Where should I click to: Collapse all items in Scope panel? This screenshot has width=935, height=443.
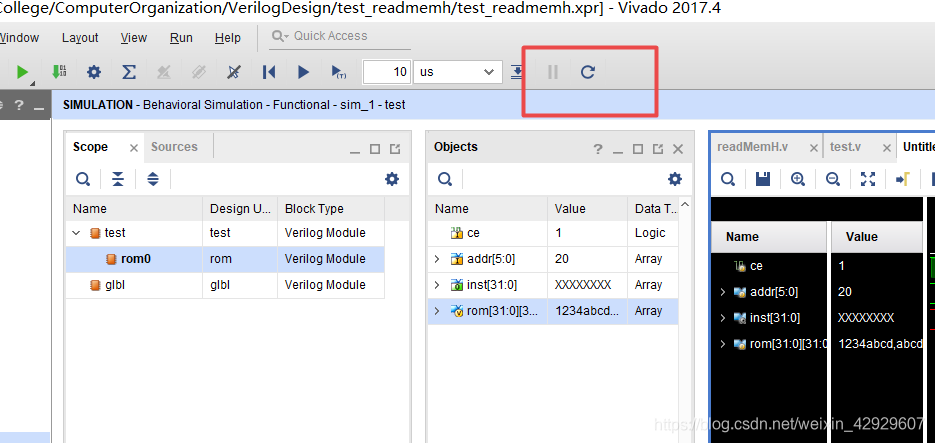point(118,179)
